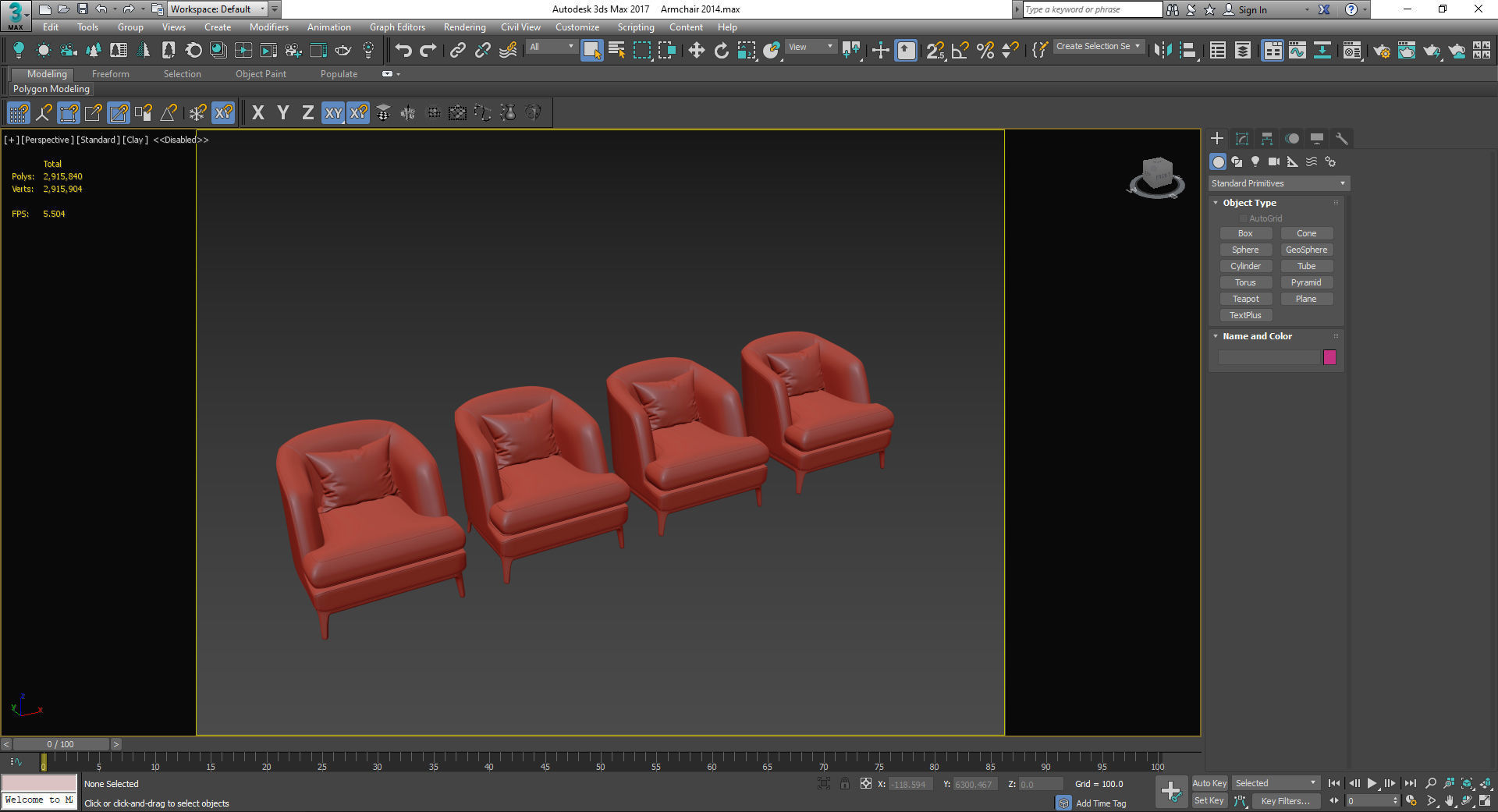Viewport: 1498px width, 812px height.
Task: Open the reference coordinate View dropdown
Action: (x=811, y=47)
